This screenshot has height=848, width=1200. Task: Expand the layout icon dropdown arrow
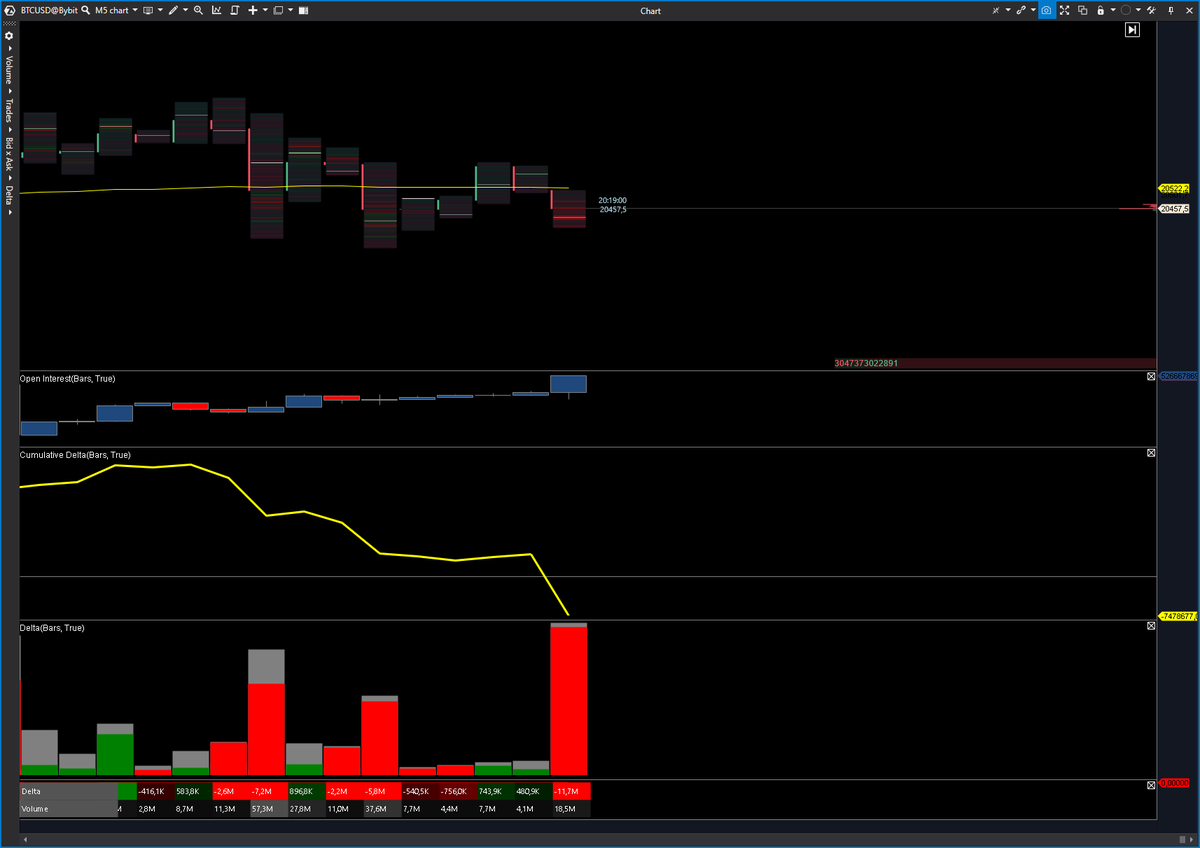[x=290, y=10]
